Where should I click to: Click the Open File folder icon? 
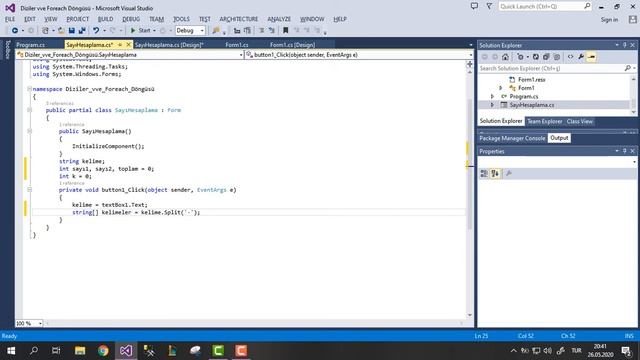[61, 31]
